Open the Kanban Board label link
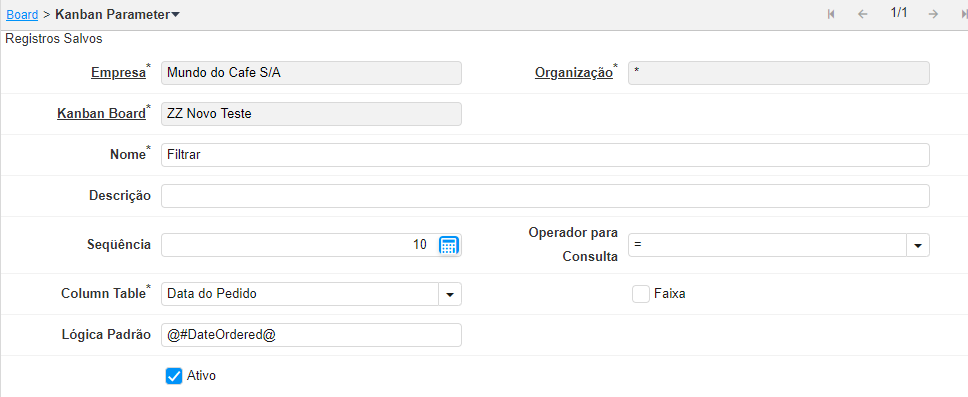The height and width of the screenshot is (397, 968). pos(101,114)
